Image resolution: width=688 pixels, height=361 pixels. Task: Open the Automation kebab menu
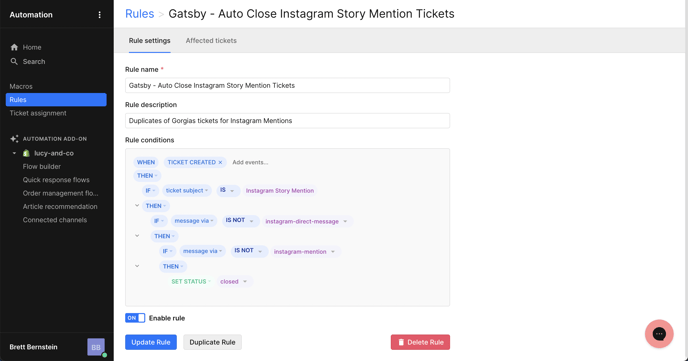coord(100,15)
